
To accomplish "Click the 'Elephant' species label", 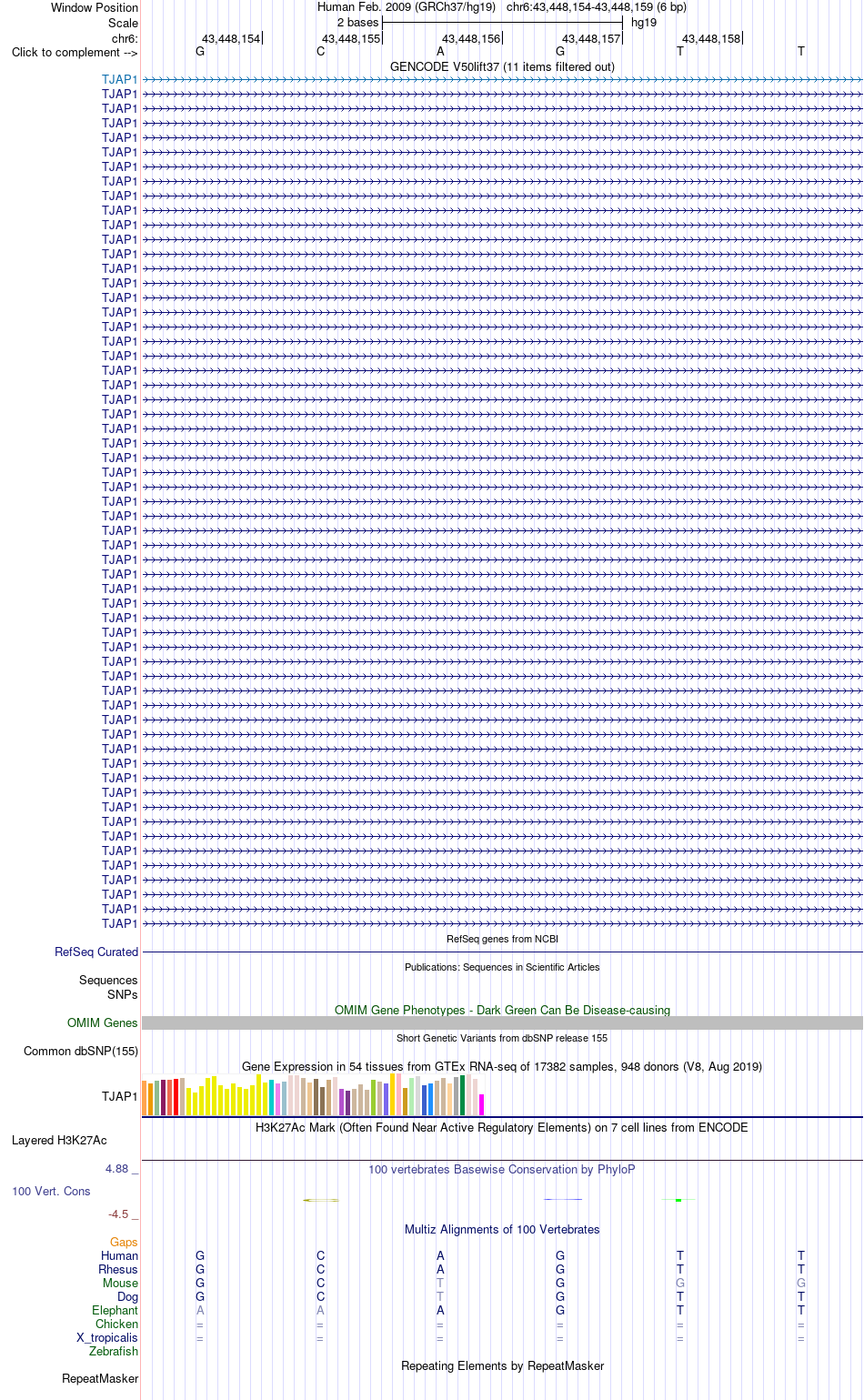I will (x=115, y=1310).
